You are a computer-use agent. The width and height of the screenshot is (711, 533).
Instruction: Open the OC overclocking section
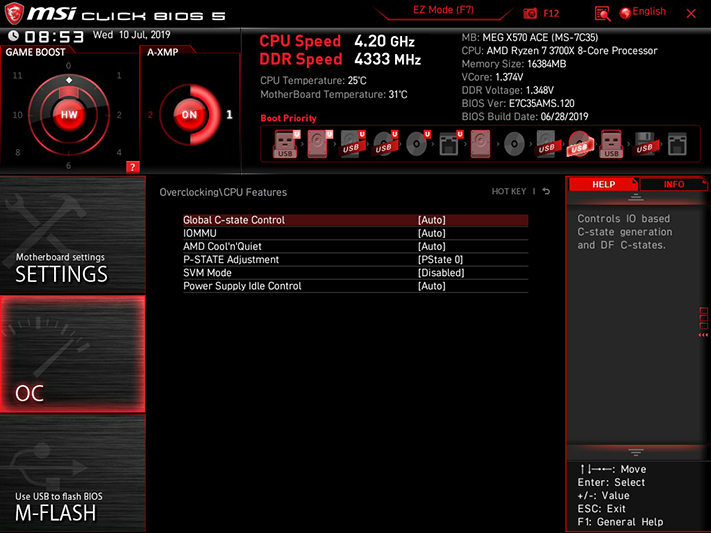point(73,354)
